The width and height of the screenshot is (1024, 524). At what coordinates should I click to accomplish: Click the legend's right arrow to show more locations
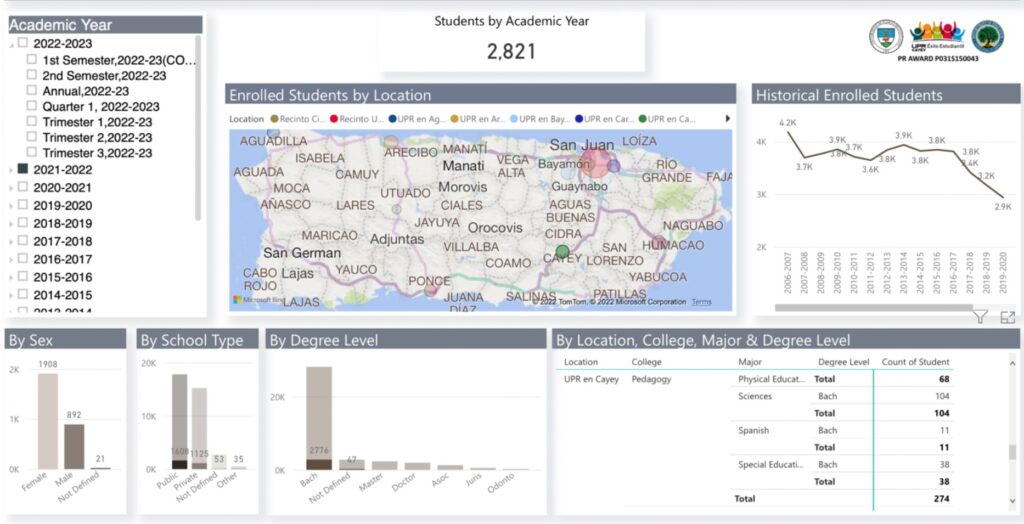tap(727, 119)
